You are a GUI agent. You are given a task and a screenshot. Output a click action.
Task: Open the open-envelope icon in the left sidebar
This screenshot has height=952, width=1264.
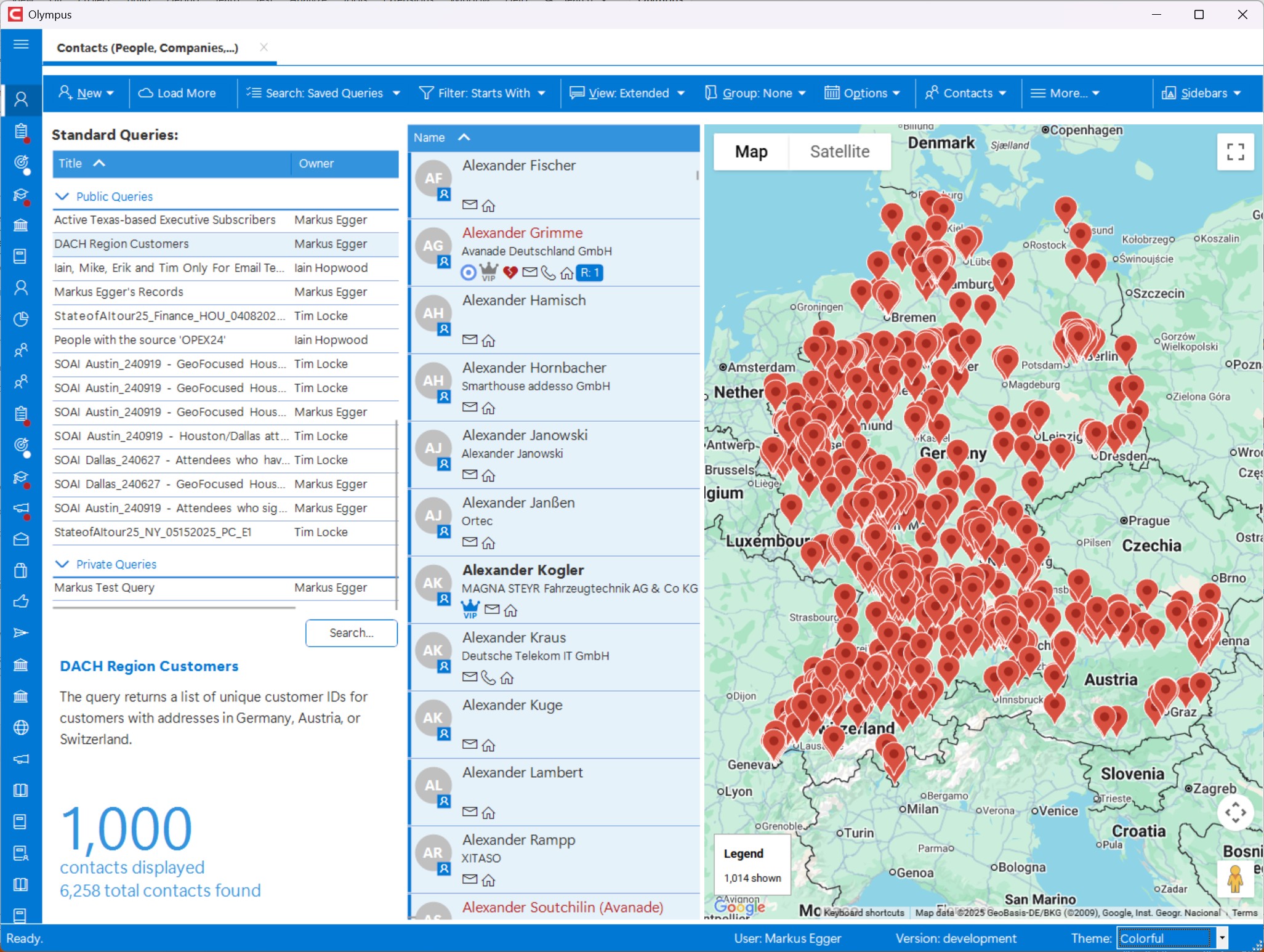(21, 539)
